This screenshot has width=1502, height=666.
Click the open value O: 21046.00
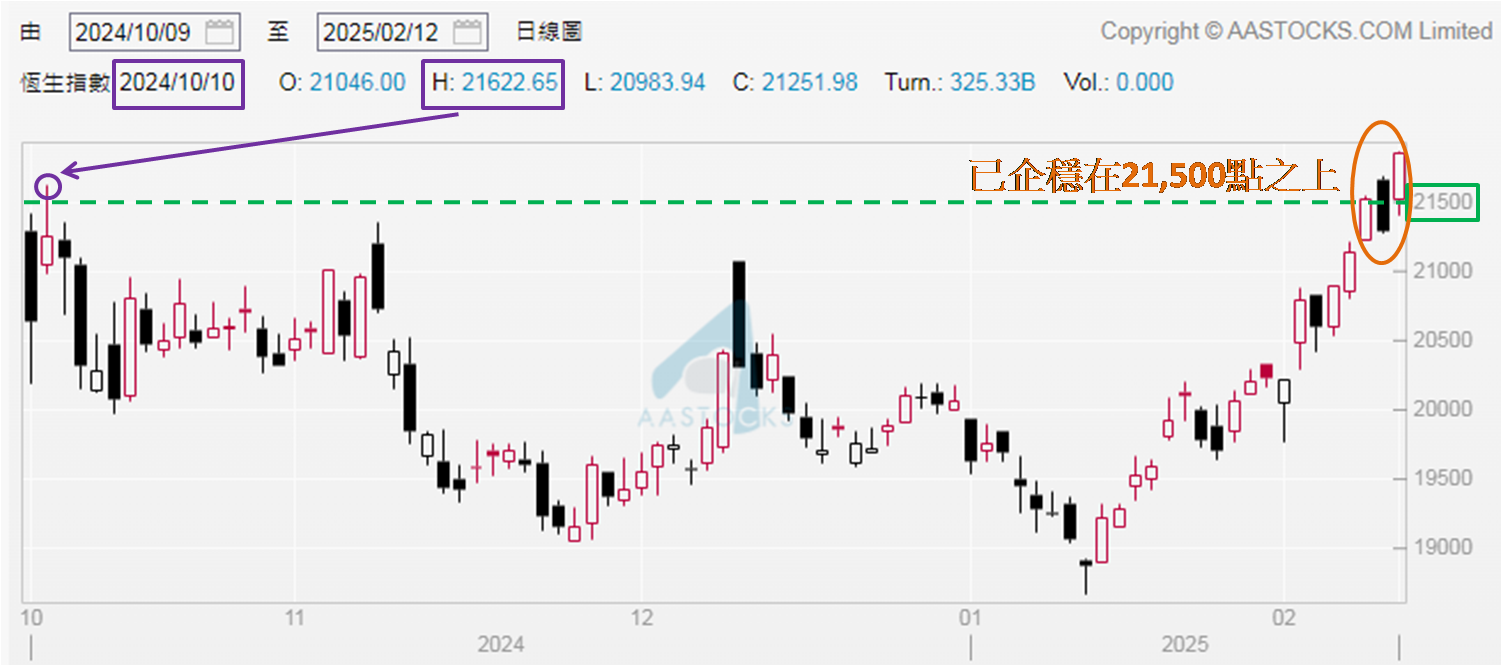click(342, 82)
